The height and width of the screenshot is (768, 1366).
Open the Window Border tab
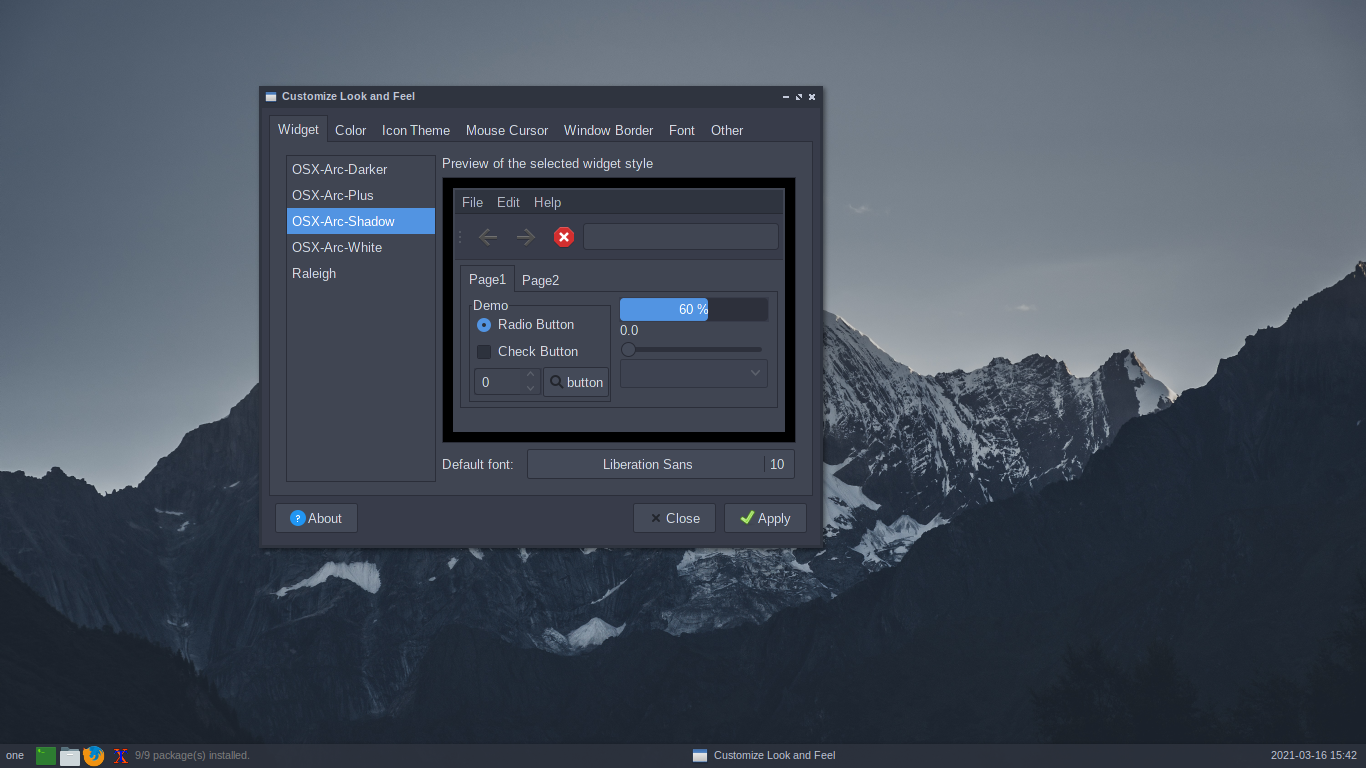[609, 130]
